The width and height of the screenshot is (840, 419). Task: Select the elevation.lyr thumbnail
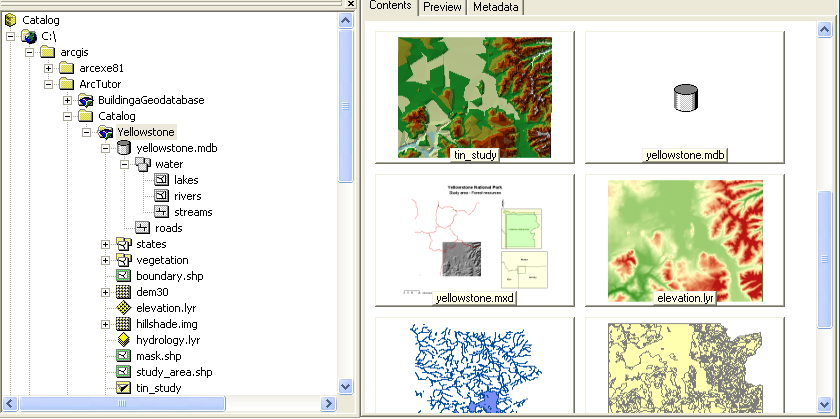coord(685,240)
